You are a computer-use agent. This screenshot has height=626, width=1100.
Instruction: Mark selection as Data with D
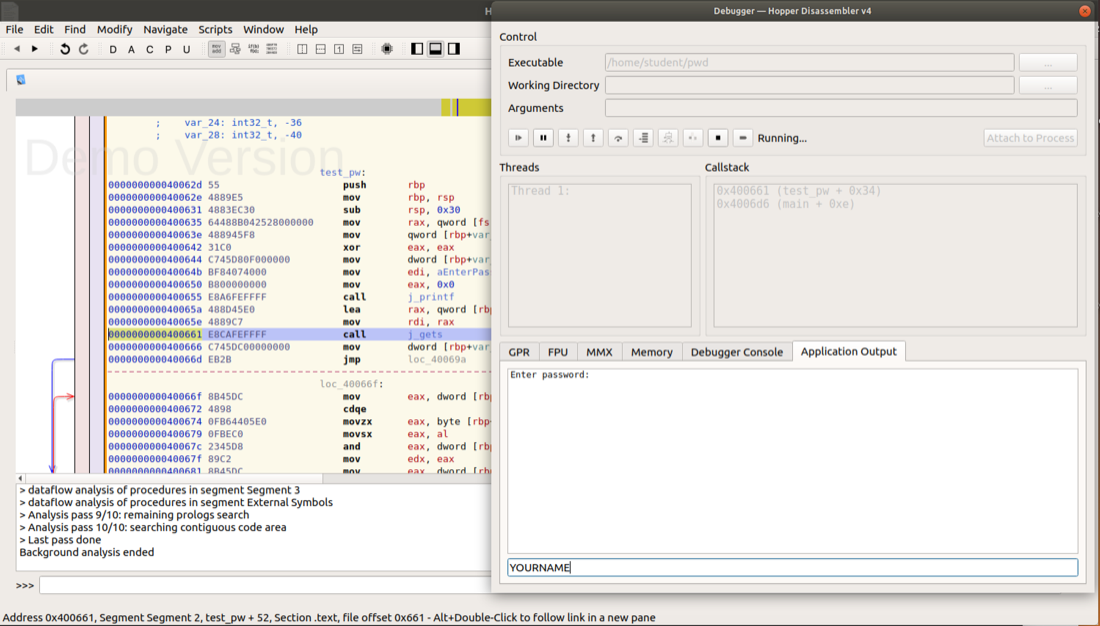[x=113, y=49]
